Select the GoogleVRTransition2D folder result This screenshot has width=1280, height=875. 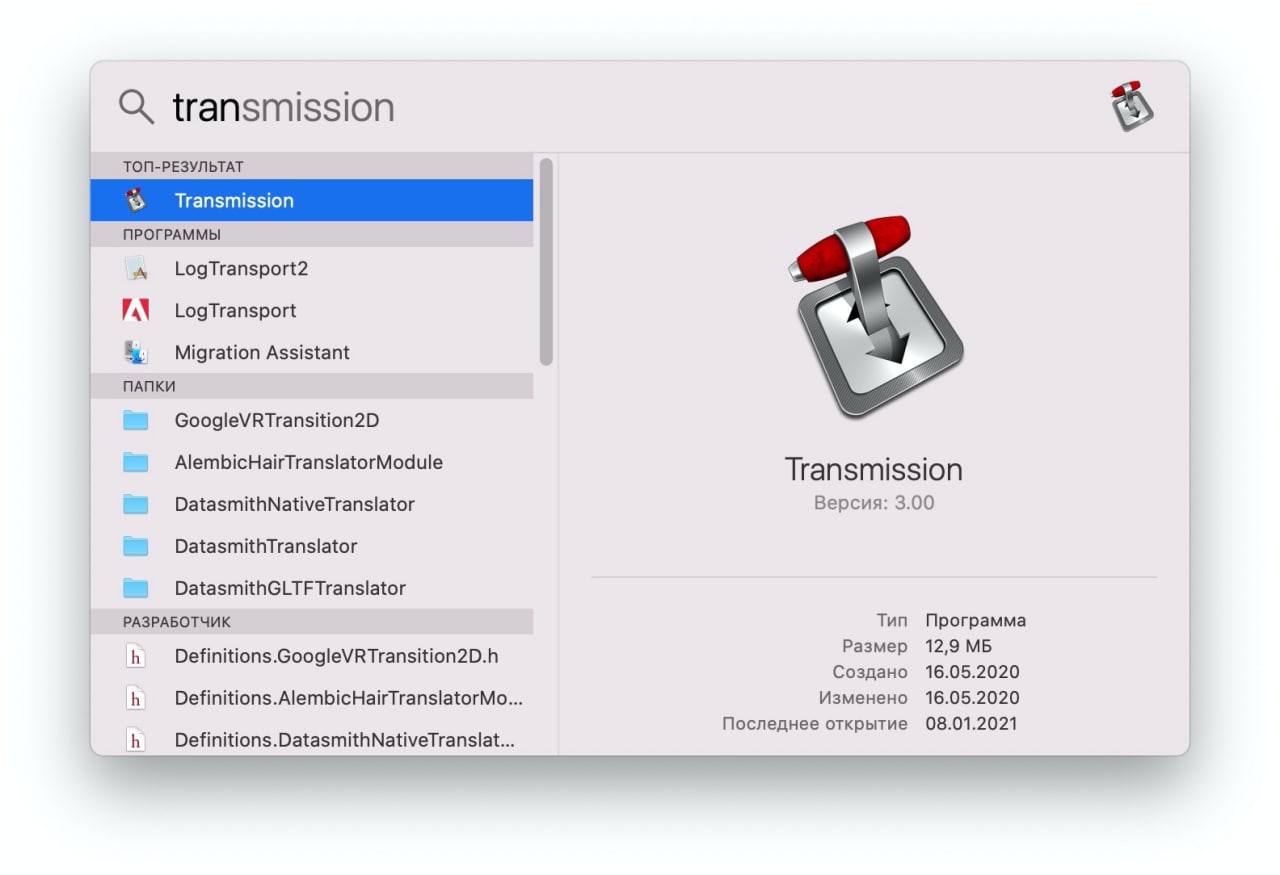point(312,420)
